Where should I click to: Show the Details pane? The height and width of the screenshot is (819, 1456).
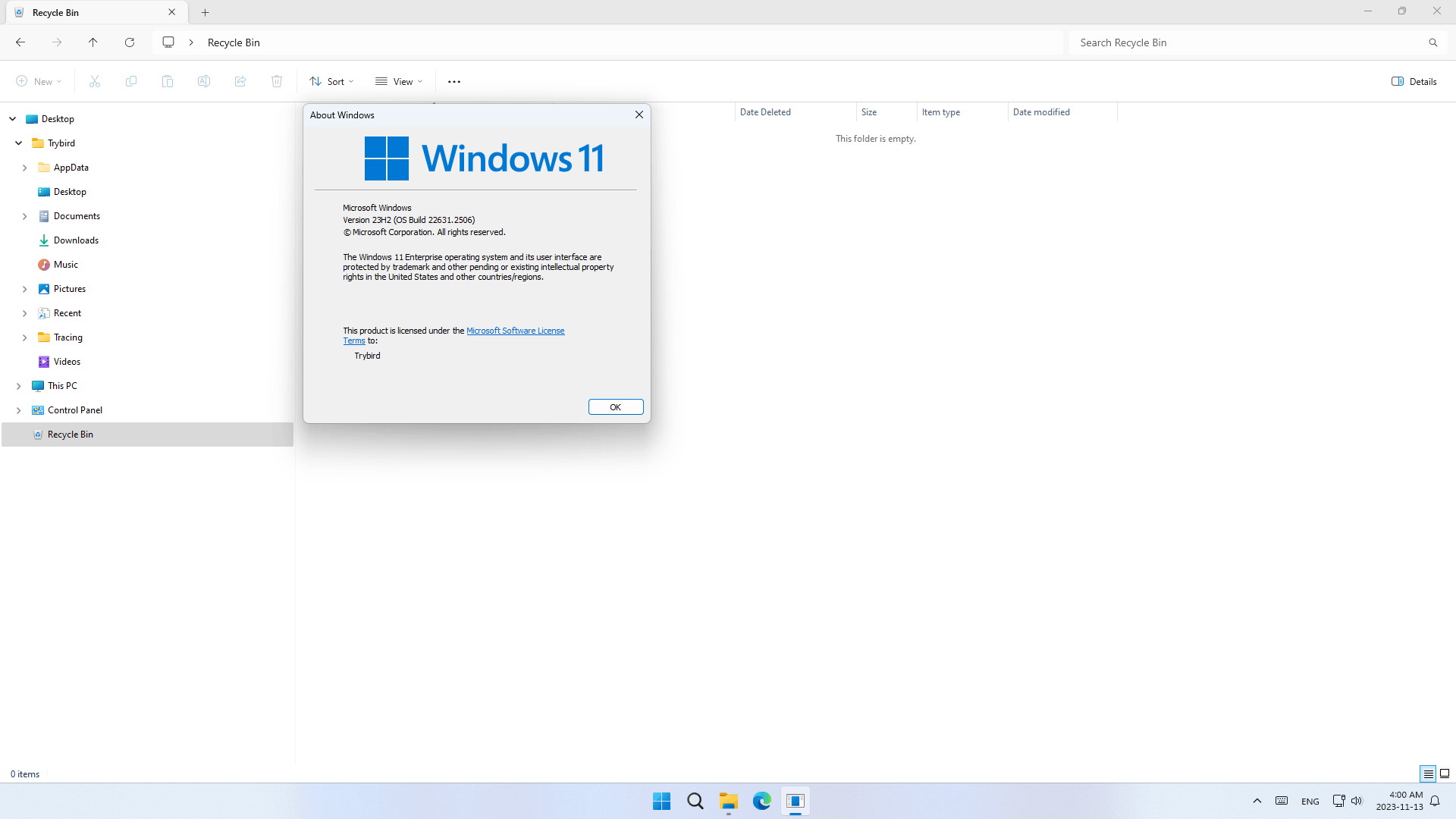[1413, 81]
